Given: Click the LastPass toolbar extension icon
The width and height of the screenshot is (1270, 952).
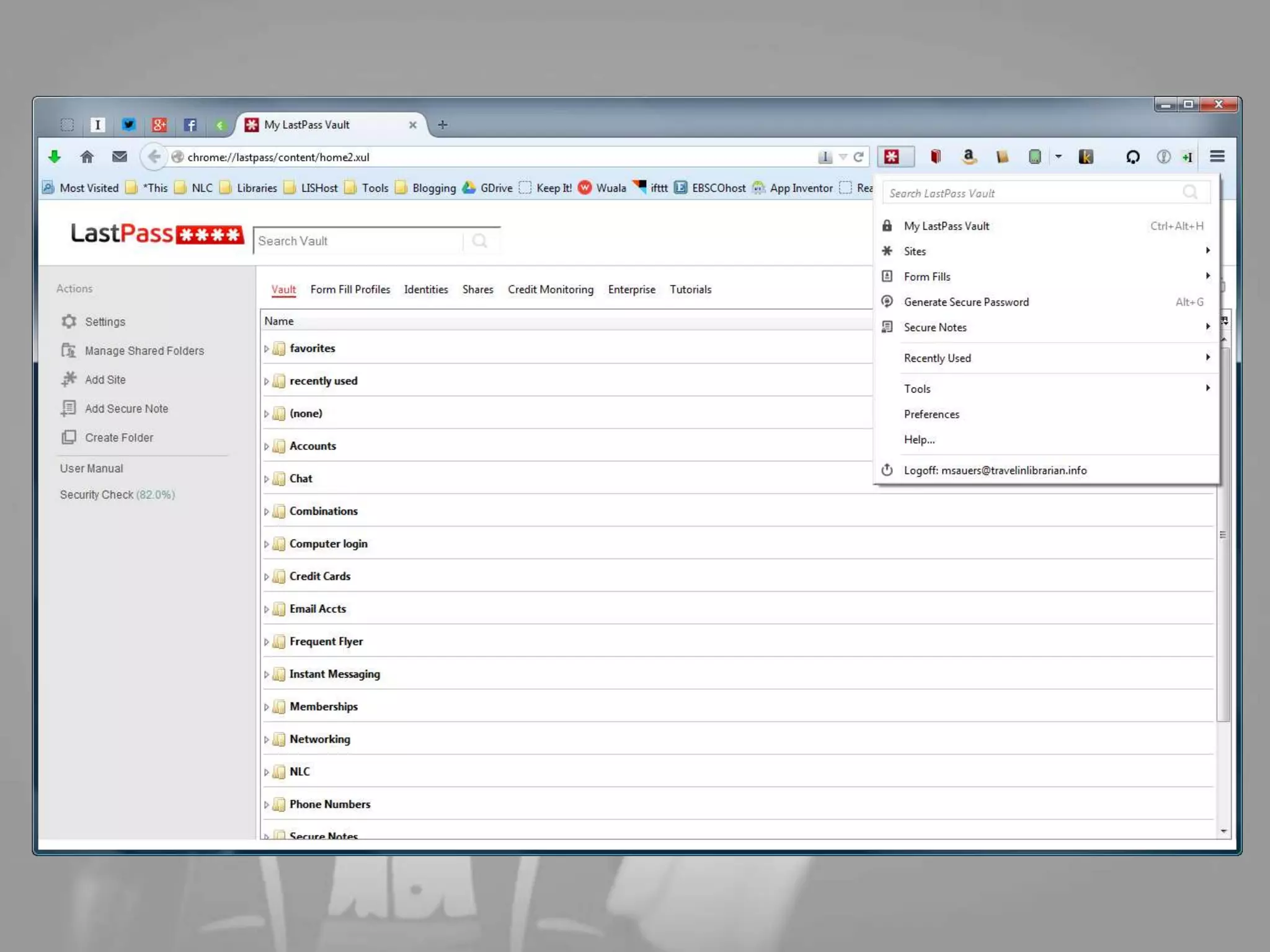Looking at the screenshot, I should (x=892, y=157).
